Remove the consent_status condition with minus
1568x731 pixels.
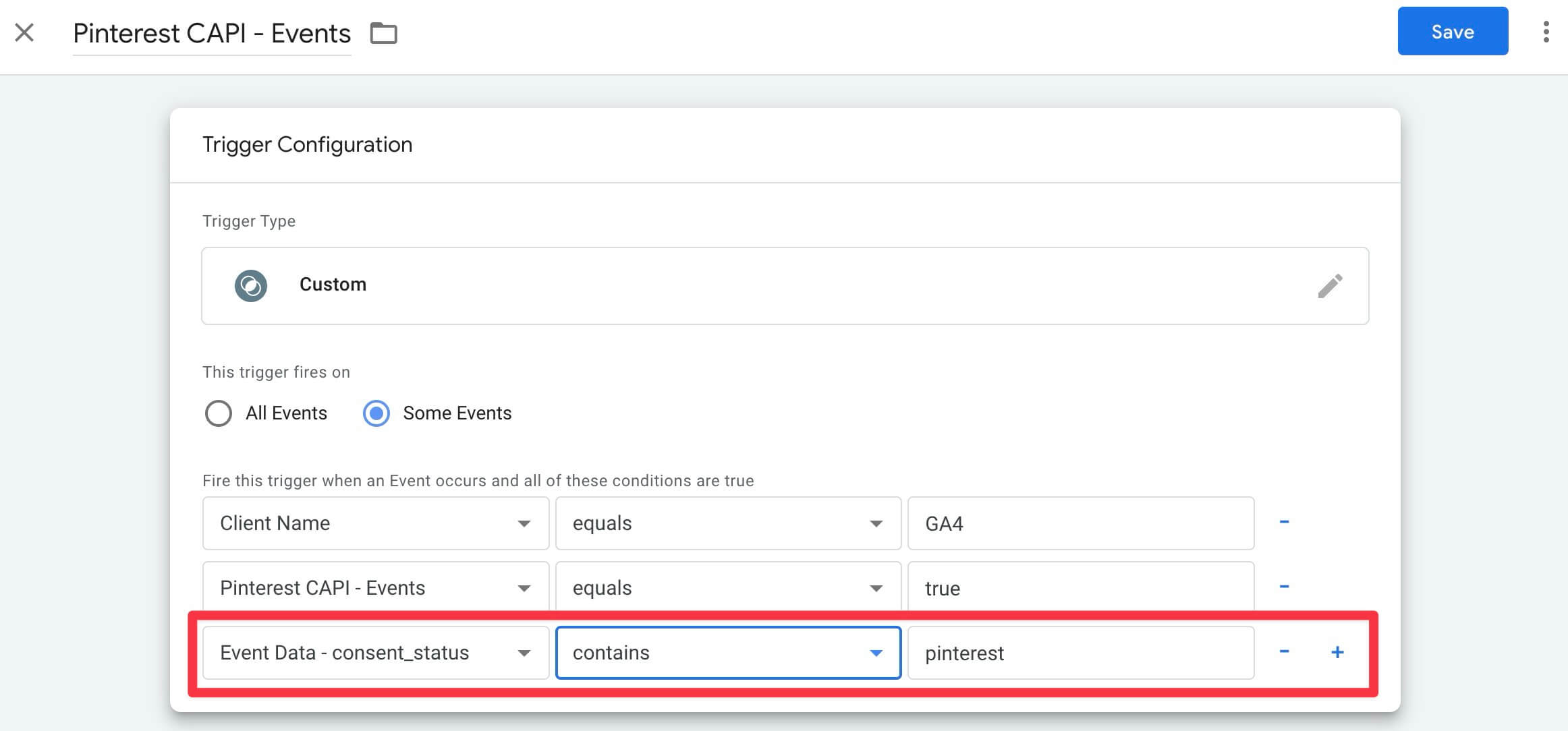point(1284,651)
